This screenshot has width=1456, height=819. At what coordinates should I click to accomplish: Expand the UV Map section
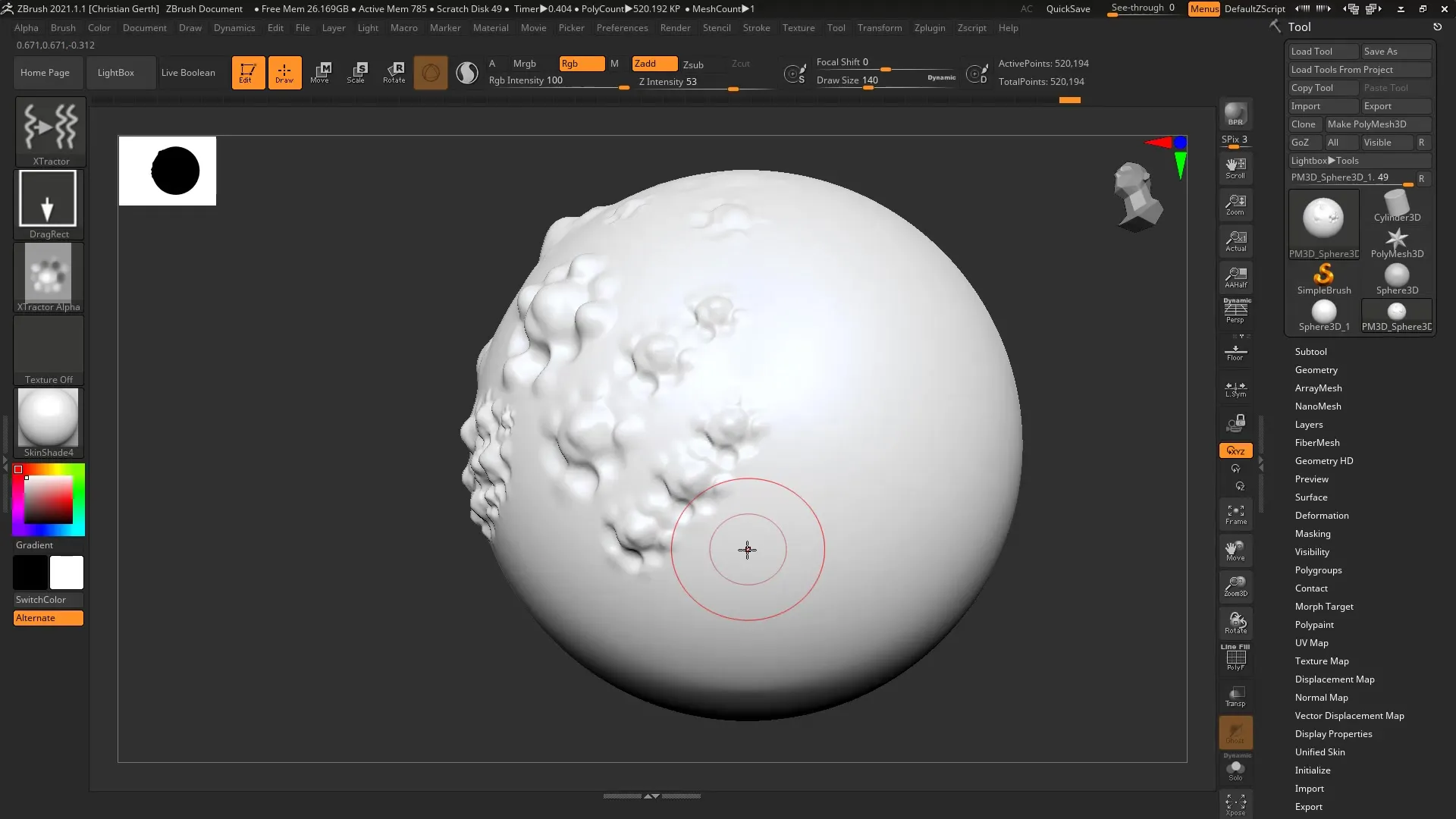click(x=1311, y=643)
